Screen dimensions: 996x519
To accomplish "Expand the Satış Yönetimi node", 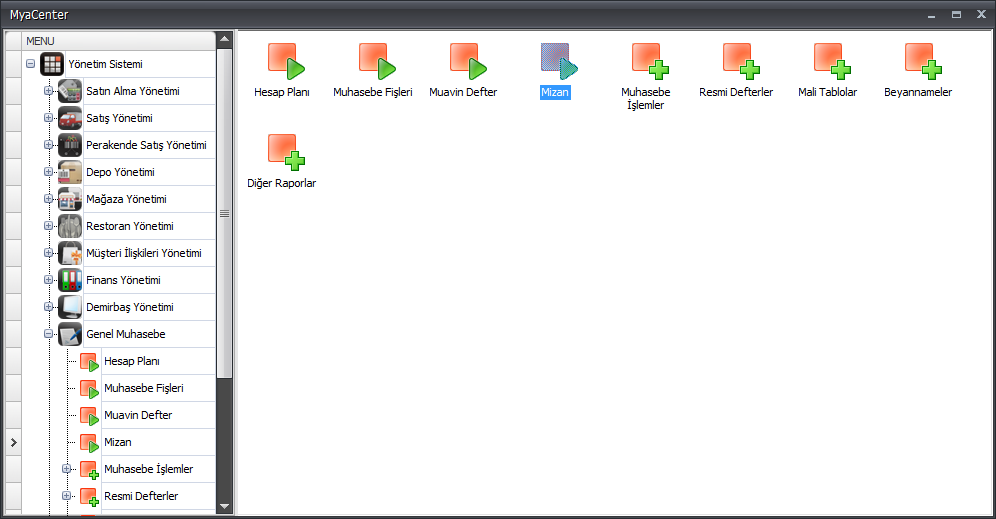I will 48,118.
